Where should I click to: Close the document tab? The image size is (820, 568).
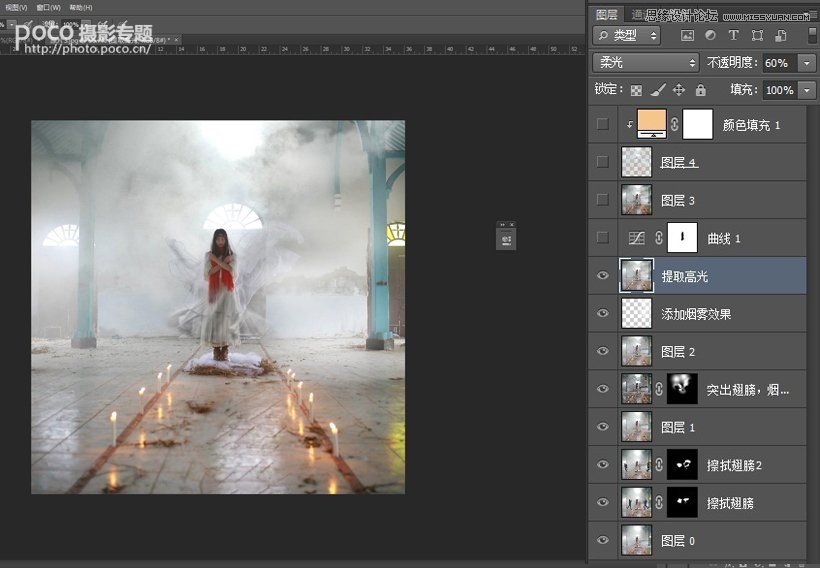click(x=177, y=39)
